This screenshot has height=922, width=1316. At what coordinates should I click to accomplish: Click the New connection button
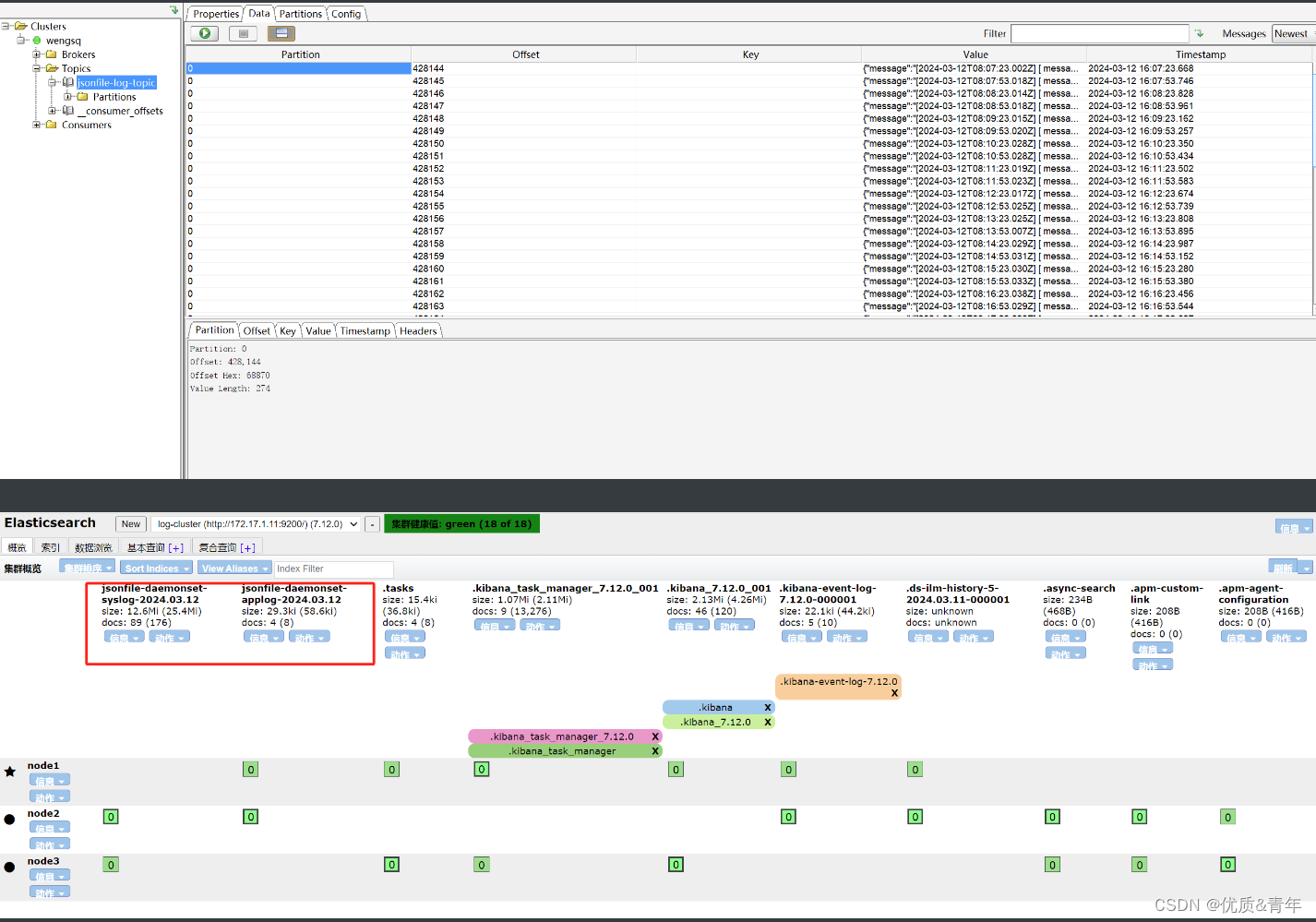(x=131, y=524)
